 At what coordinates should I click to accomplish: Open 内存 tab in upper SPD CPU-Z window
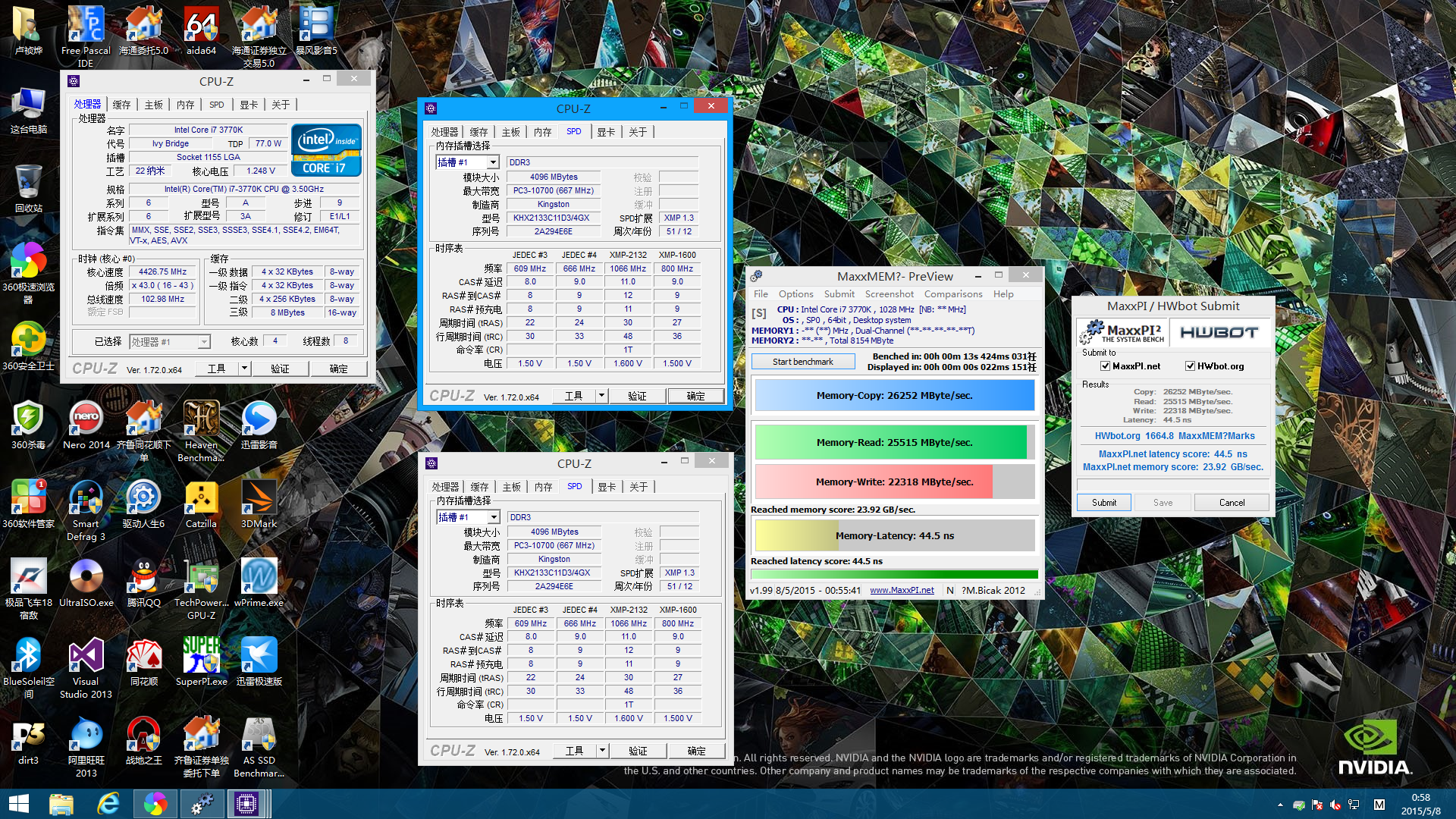click(x=542, y=132)
